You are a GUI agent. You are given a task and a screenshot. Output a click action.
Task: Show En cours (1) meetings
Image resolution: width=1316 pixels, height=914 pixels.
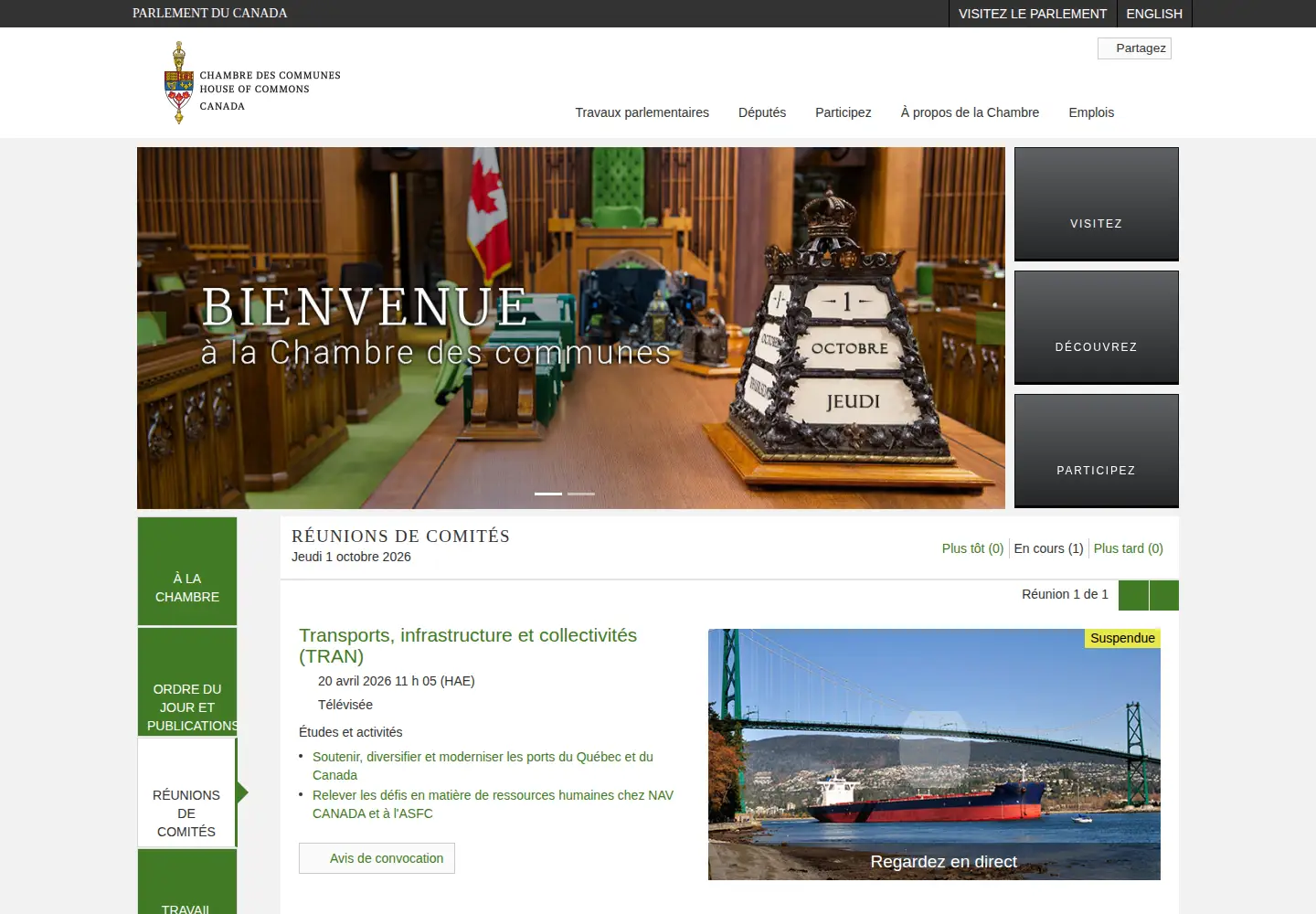[1048, 548]
